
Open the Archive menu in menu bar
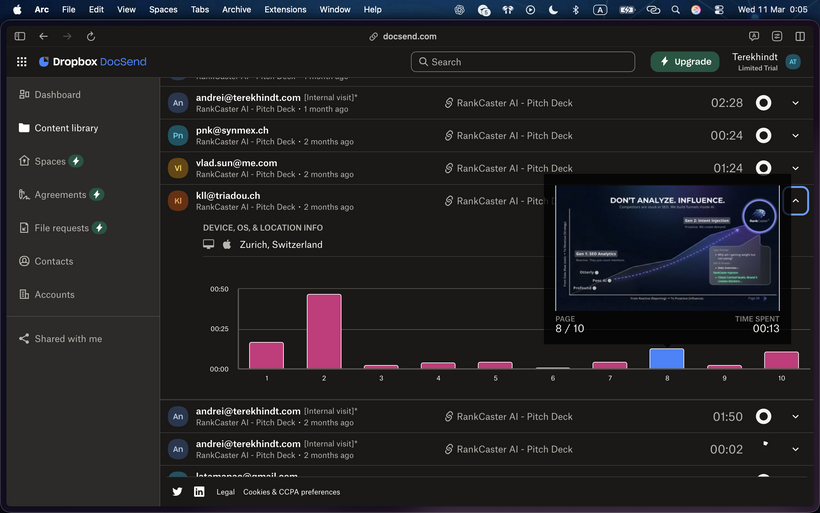click(236, 9)
